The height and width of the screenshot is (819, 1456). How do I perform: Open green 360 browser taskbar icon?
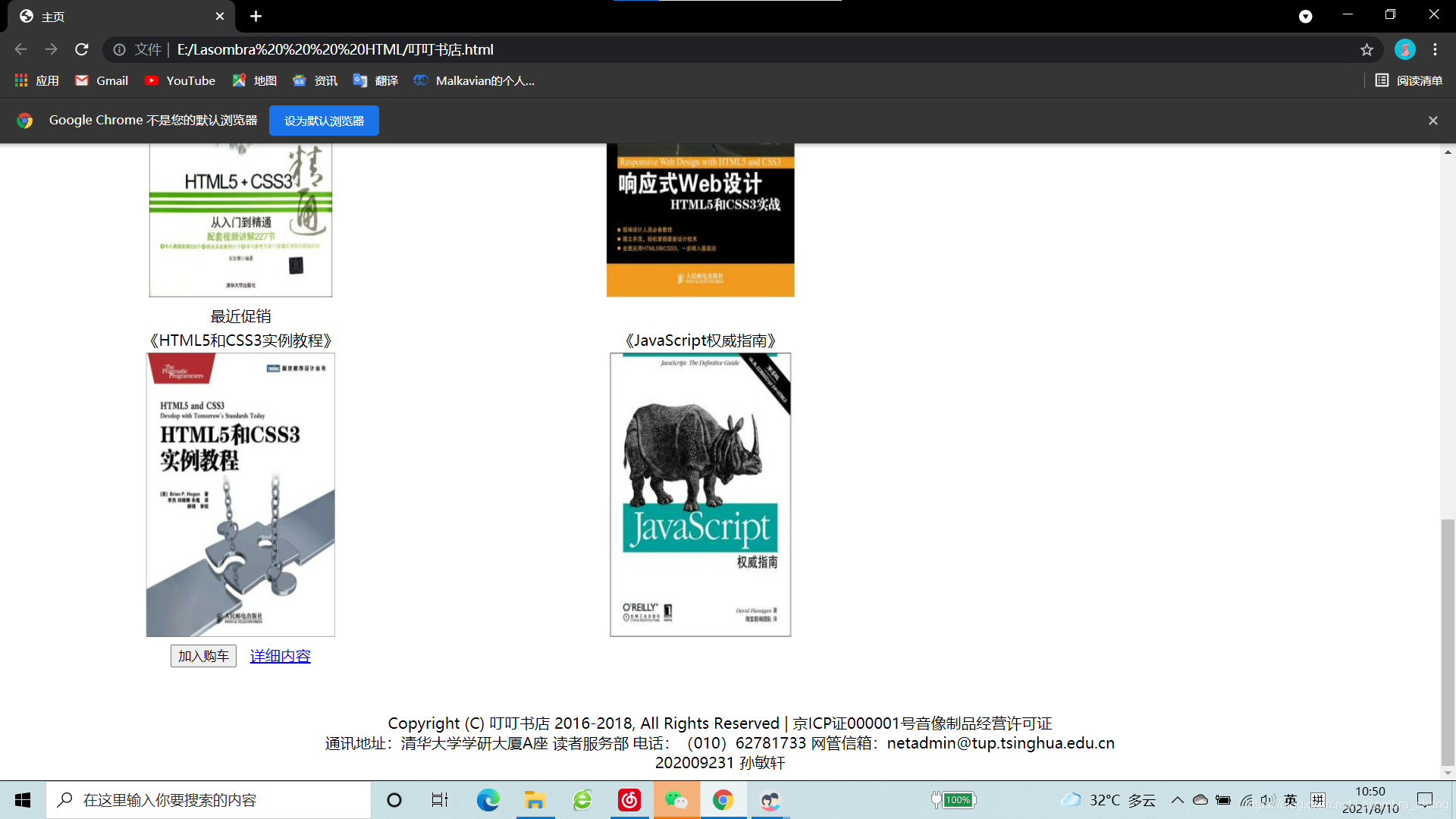(x=582, y=800)
